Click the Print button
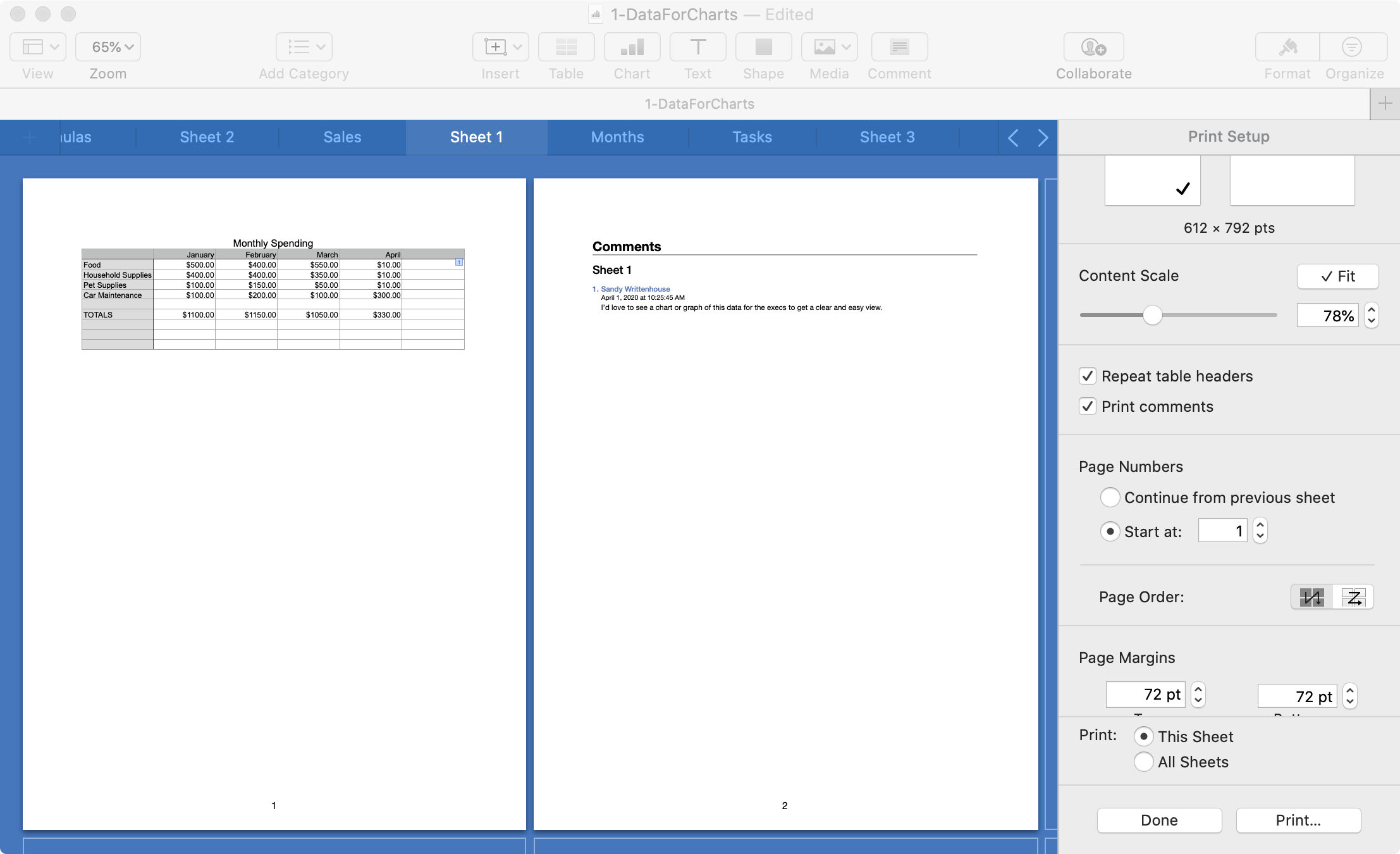 coord(1297,819)
